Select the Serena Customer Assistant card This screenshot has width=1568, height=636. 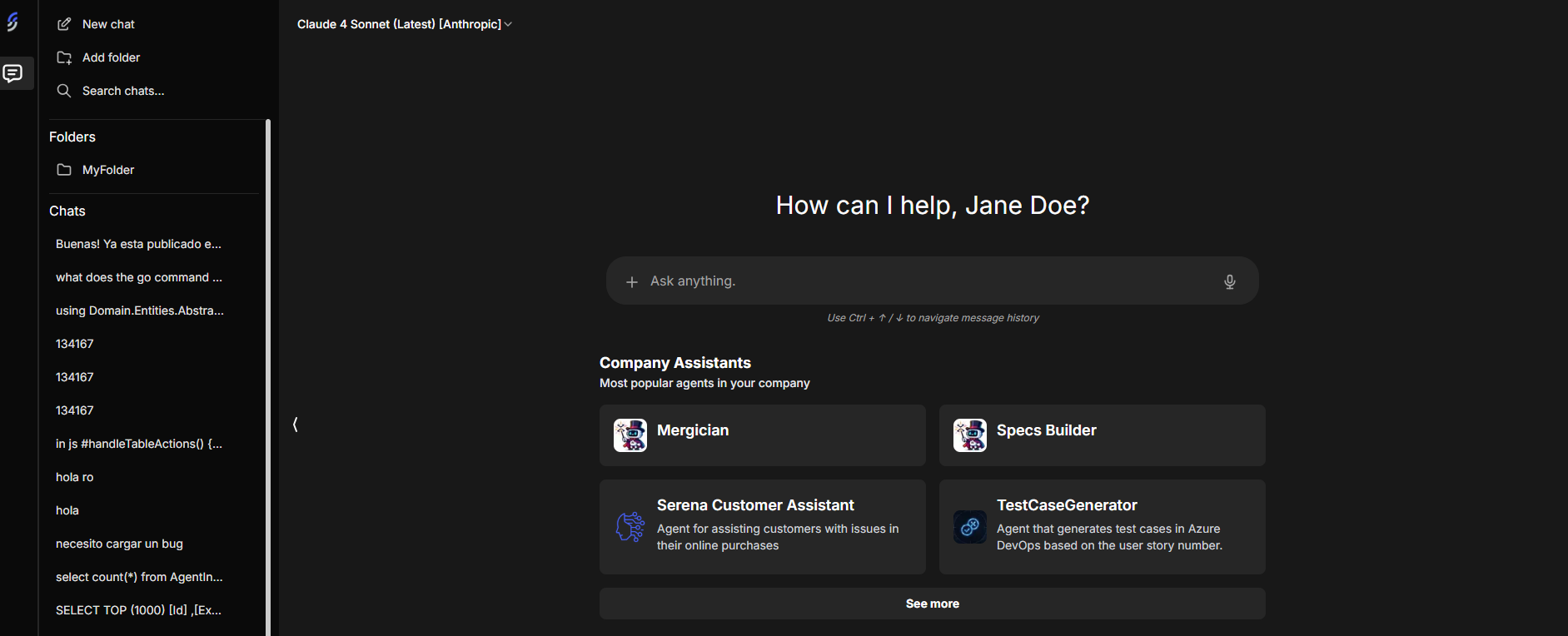click(762, 527)
